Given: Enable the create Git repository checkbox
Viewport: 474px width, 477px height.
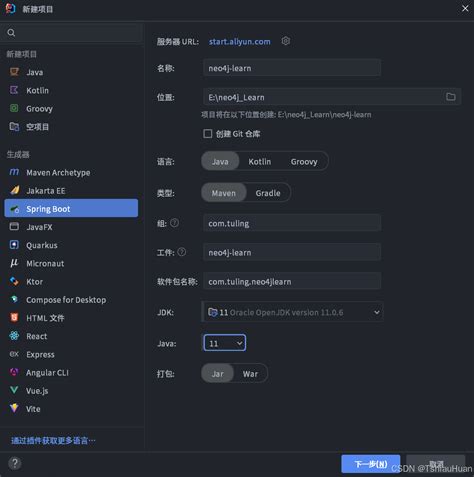Looking at the screenshot, I should tap(207, 134).
